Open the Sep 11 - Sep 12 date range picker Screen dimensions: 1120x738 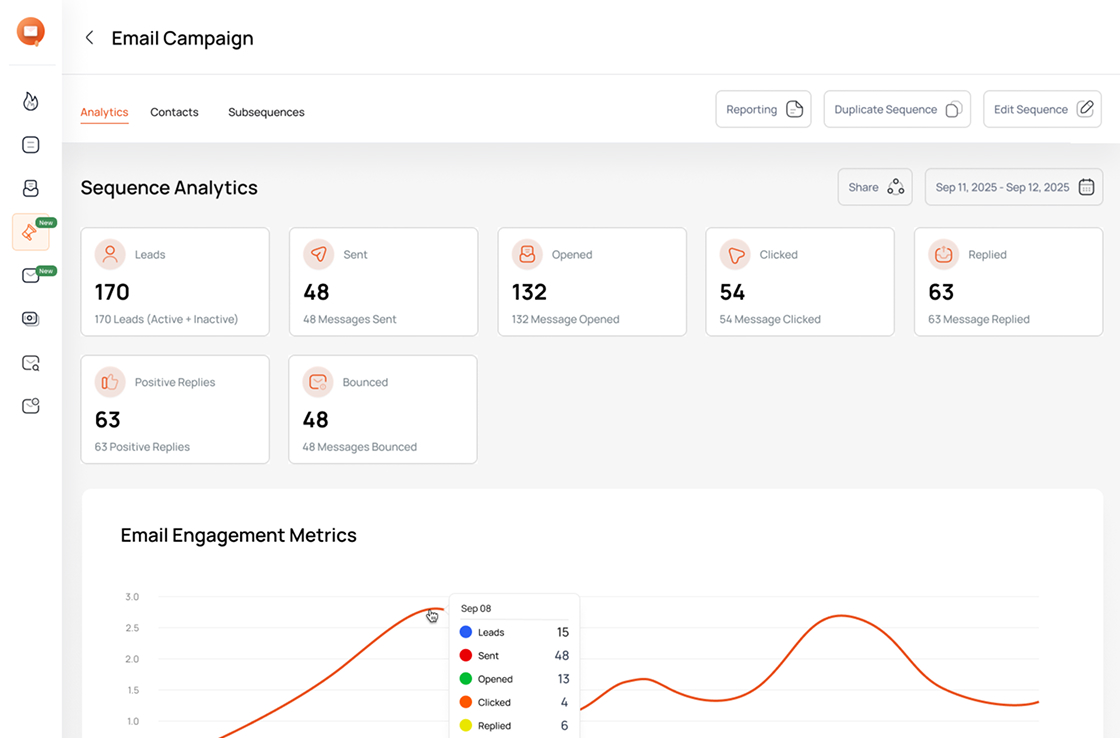[1013, 187]
